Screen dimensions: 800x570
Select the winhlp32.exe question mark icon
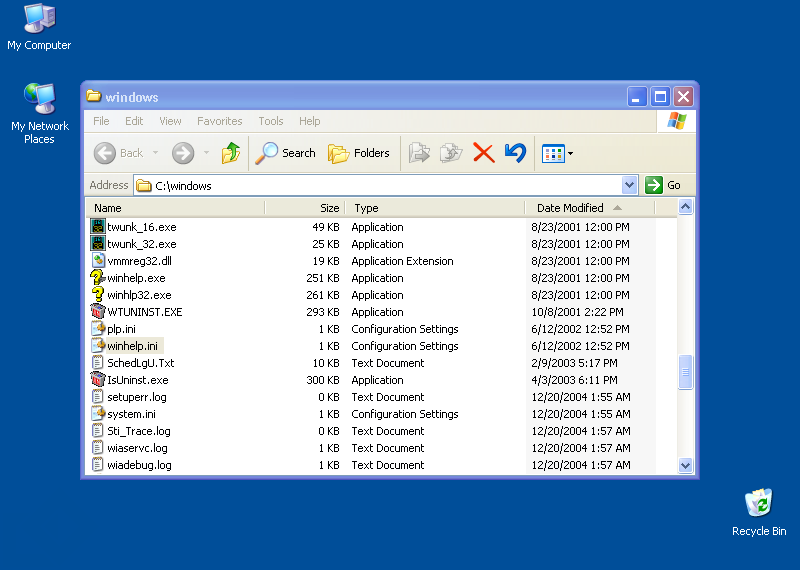click(x=97, y=294)
